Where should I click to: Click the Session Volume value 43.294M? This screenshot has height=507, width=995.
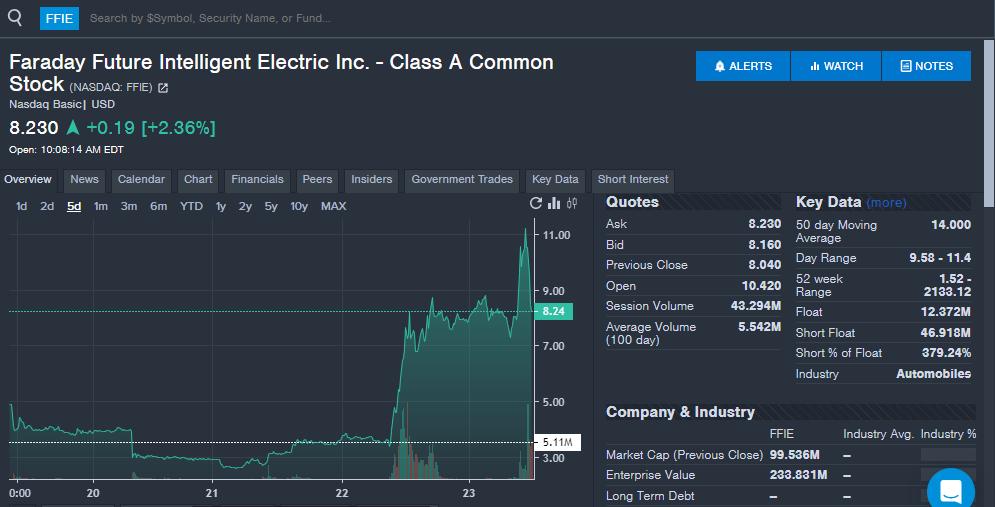click(x=756, y=306)
